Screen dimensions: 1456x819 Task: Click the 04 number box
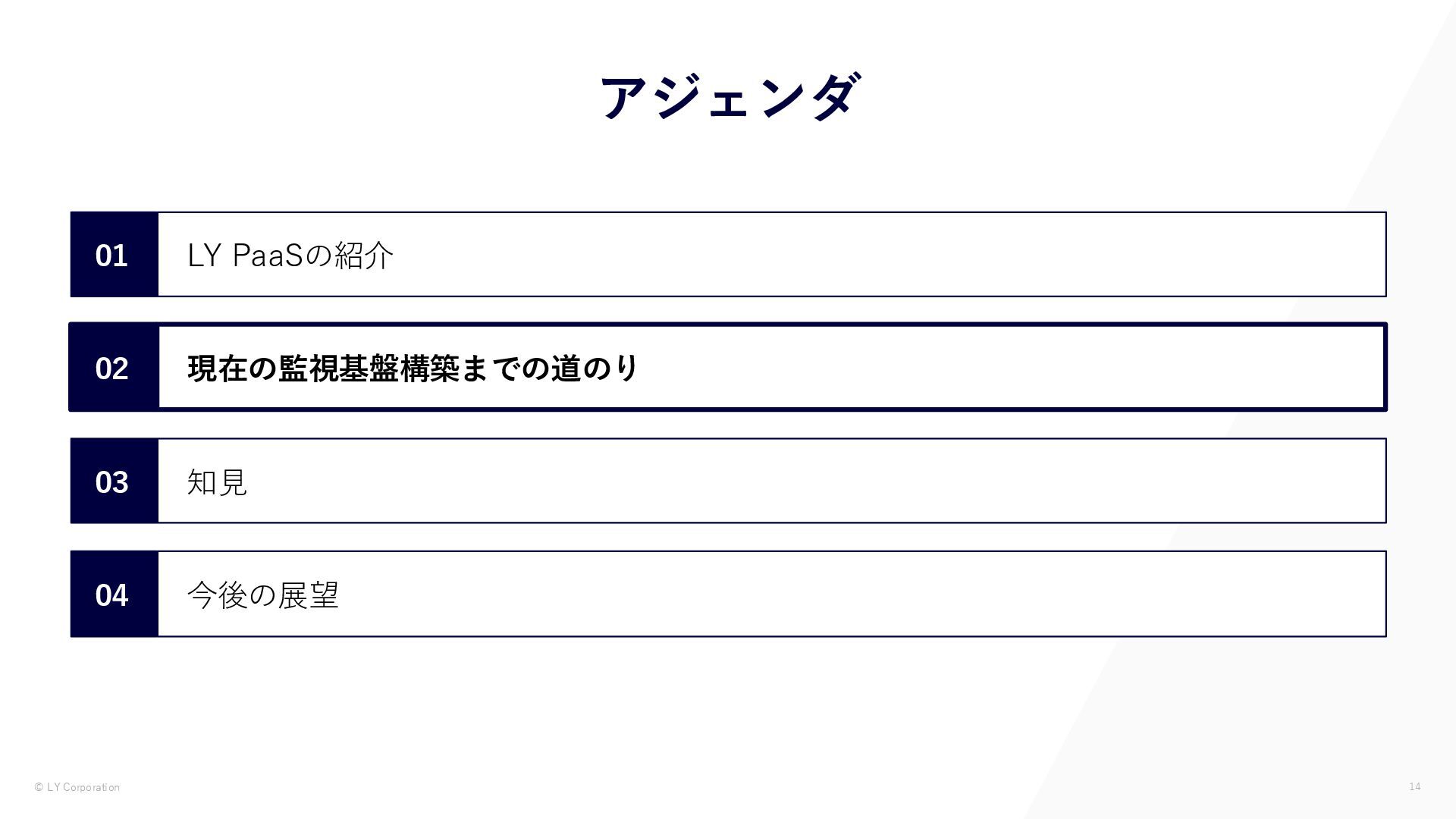pos(115,595)
